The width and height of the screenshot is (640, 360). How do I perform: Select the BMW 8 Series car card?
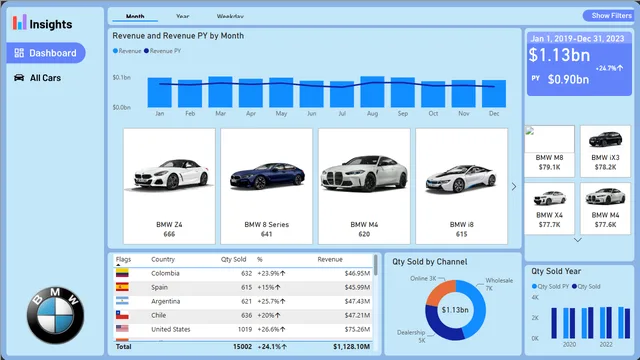click(267, 186)
